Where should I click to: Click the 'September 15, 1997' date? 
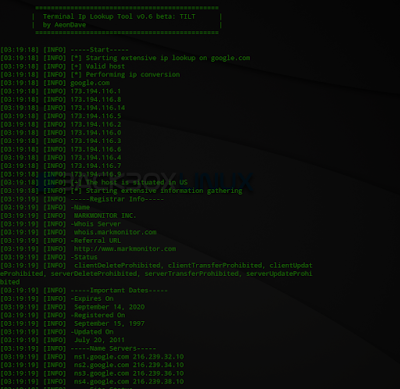tap(109, 324)
